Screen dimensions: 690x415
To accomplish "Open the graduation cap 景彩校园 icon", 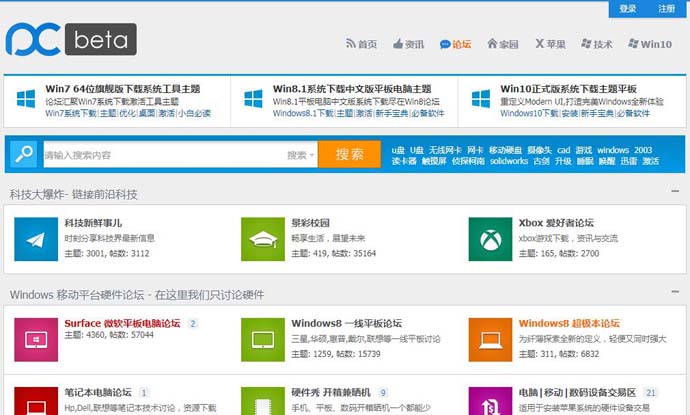I will tap(263, 239).
